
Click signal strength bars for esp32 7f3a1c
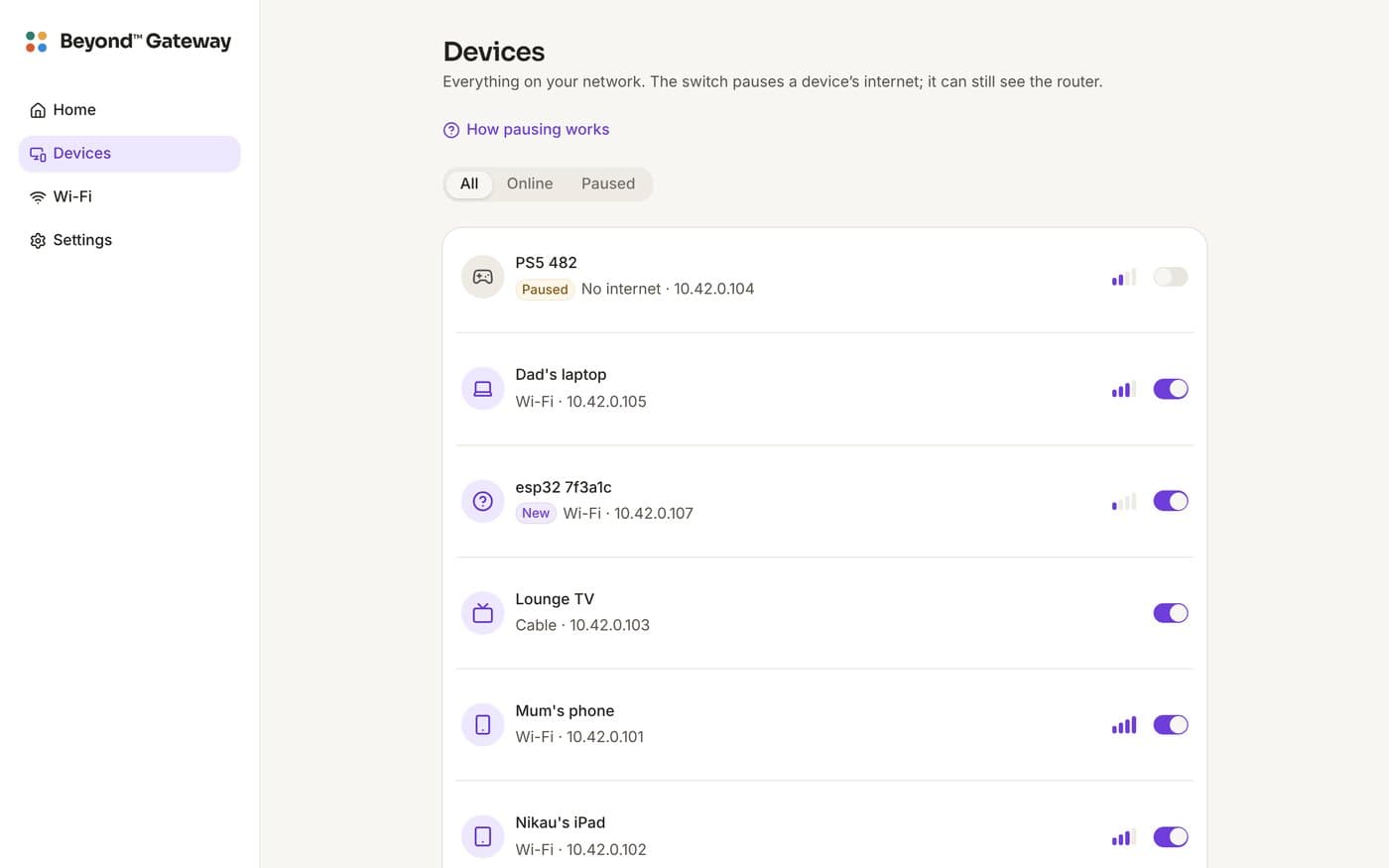pos(1124,501)
